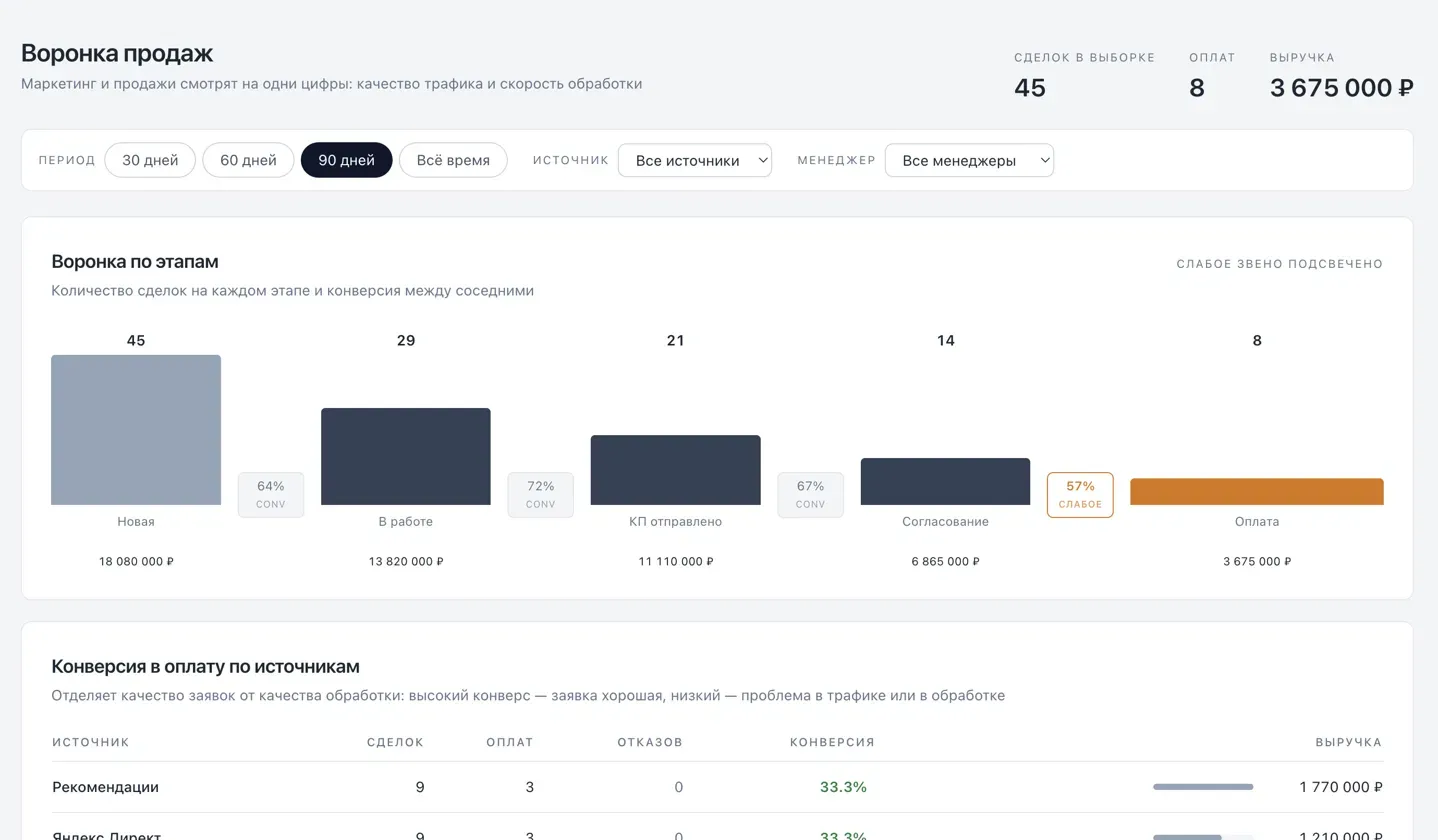
Task: Click the 6 865 000 ₽ amount
Action: 945,562
